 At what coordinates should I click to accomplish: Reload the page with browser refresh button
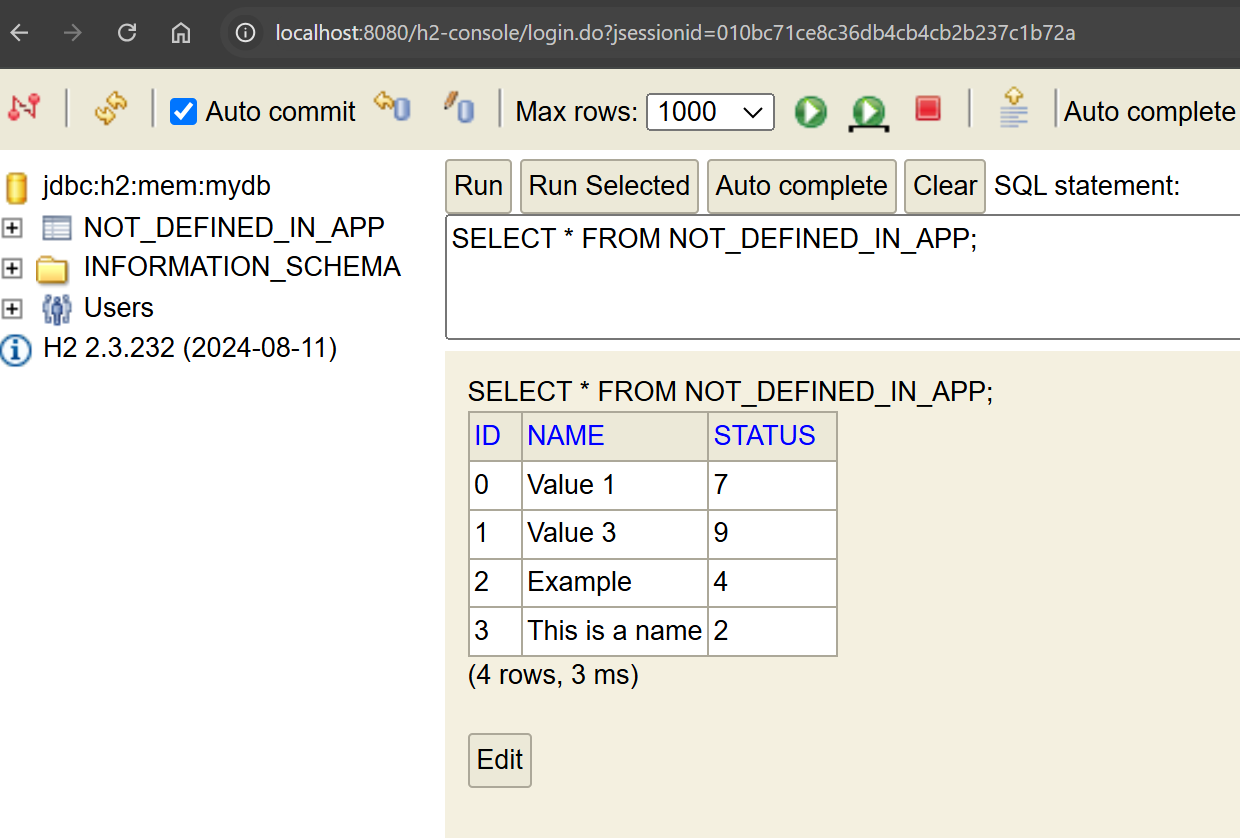127,33
